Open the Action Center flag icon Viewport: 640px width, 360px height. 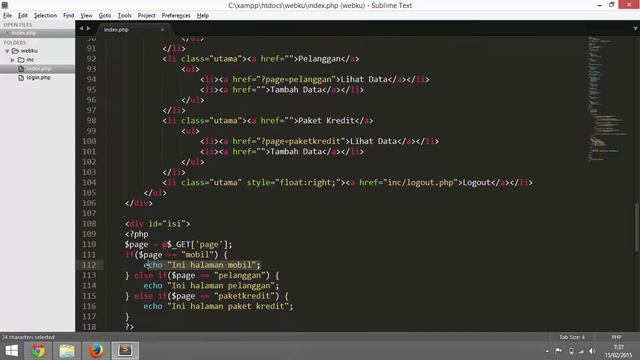point(559,351)
